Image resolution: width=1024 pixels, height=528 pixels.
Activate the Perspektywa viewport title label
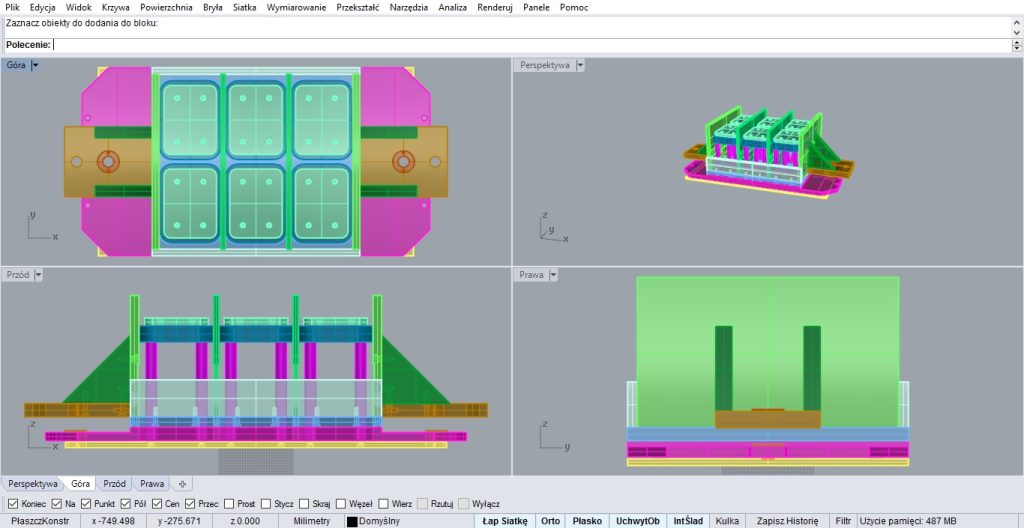pyautogui.click(x=545, y=65)
